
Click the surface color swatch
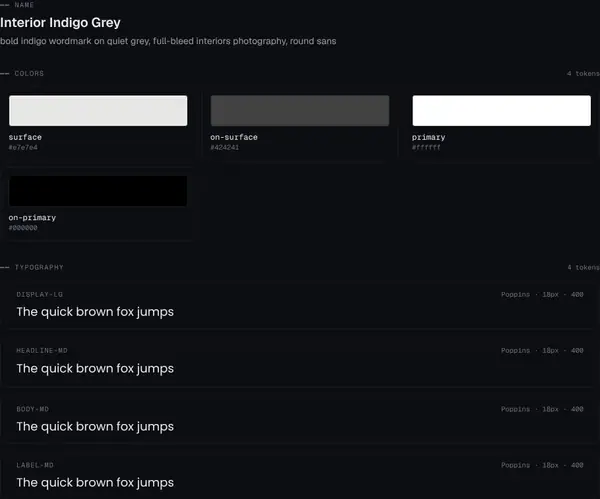pyautogui.click(x=98, y=111)
